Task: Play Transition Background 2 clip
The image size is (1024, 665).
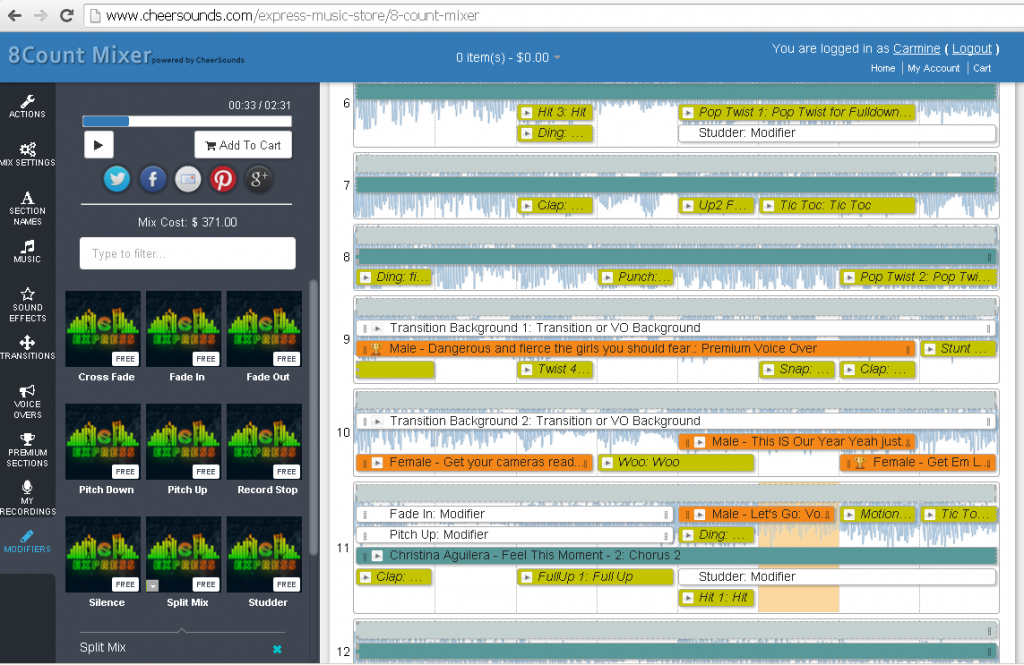Action: [377, 422]
